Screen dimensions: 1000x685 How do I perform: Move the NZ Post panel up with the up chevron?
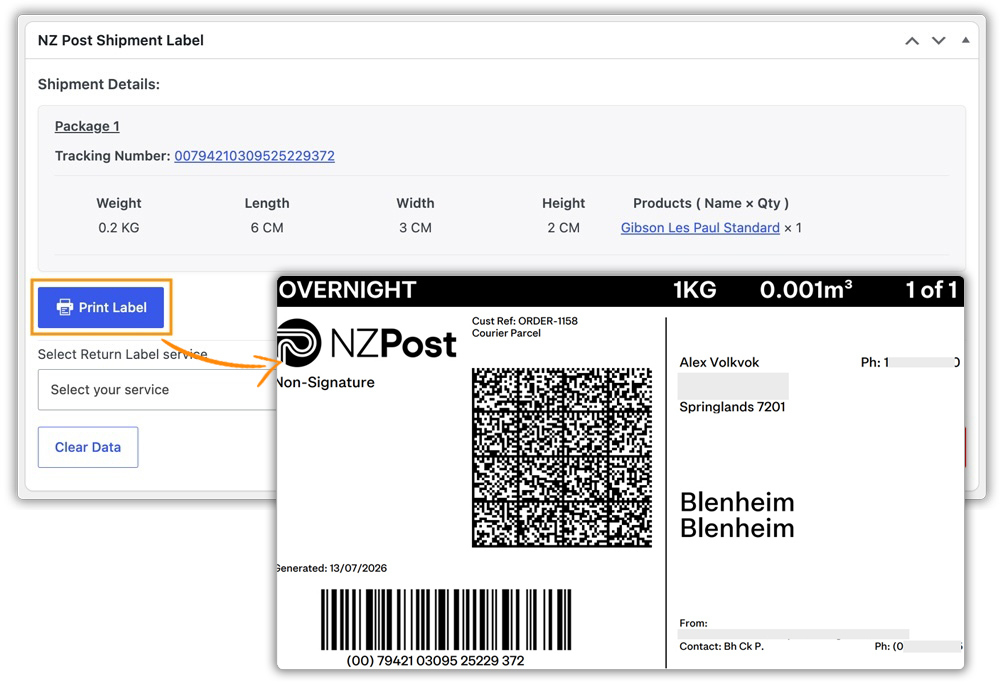click(912, 41)
